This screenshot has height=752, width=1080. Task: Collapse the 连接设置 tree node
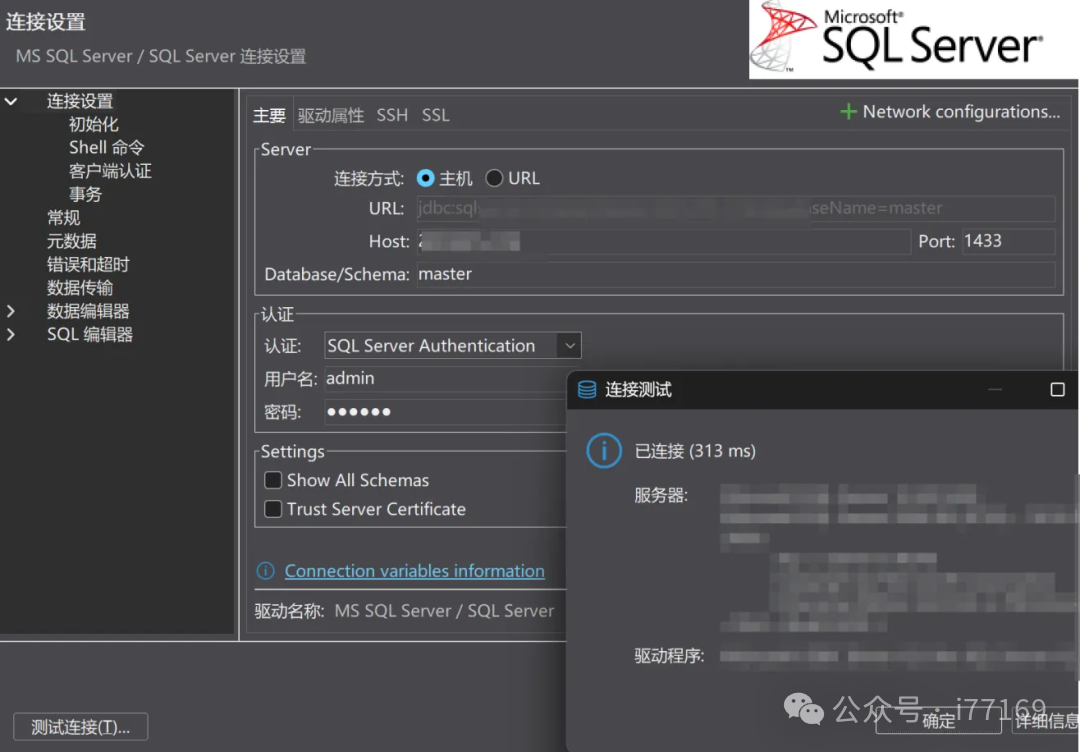tap(10, 101)
